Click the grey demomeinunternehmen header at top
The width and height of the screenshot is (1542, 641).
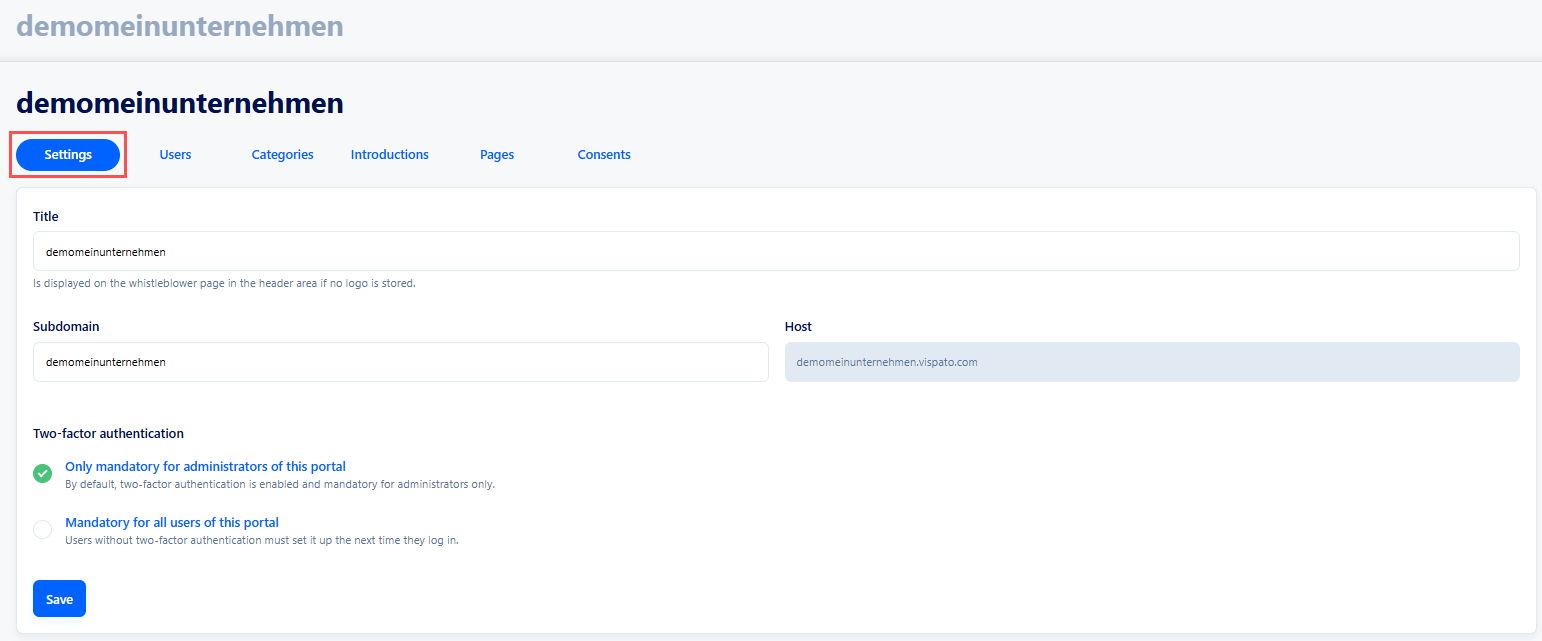180,26
